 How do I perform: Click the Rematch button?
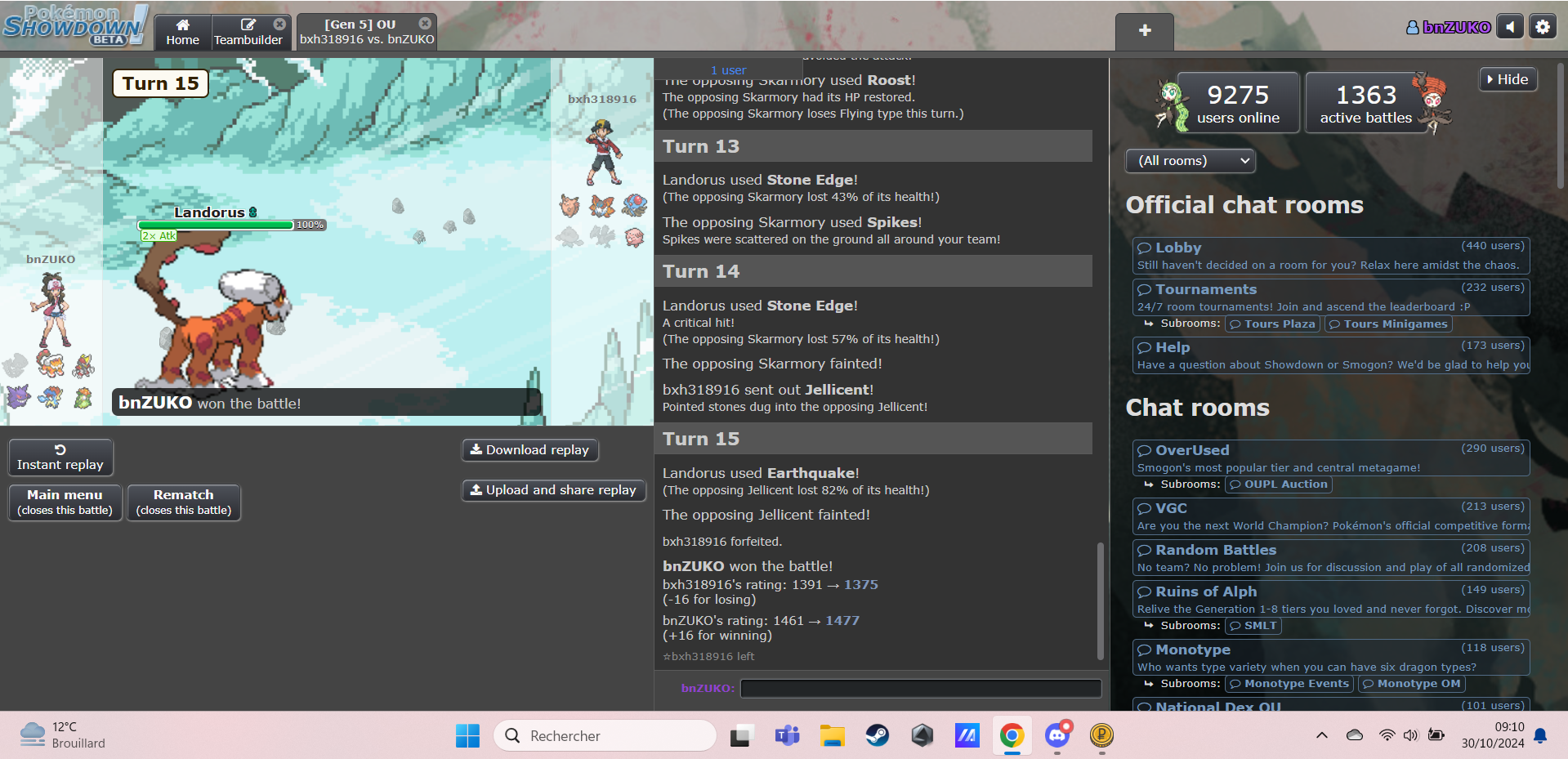tap(184, 502)
